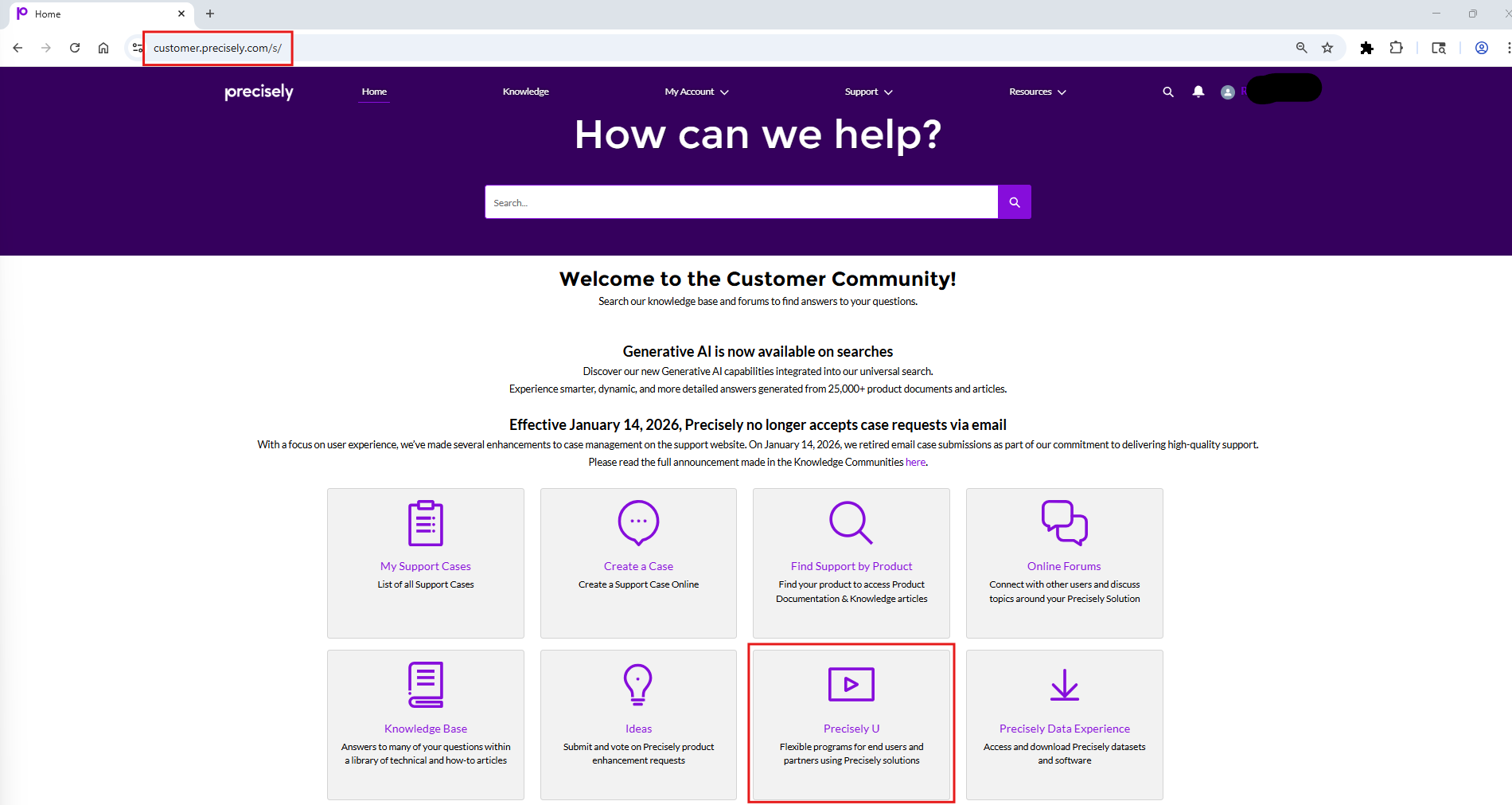Click the Precisely logo in the header
Viewport: 1512px width, 805px height.
[x=259, y=92]
